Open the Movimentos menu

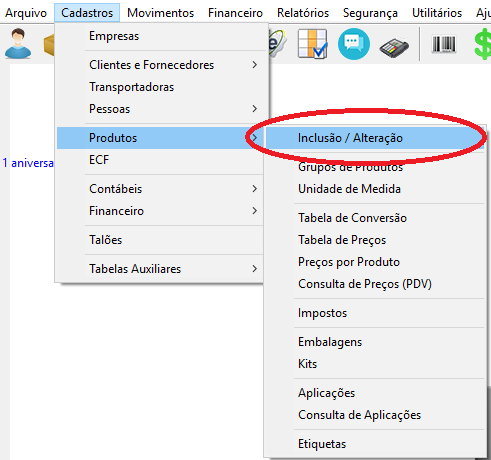tap(160, 13)
